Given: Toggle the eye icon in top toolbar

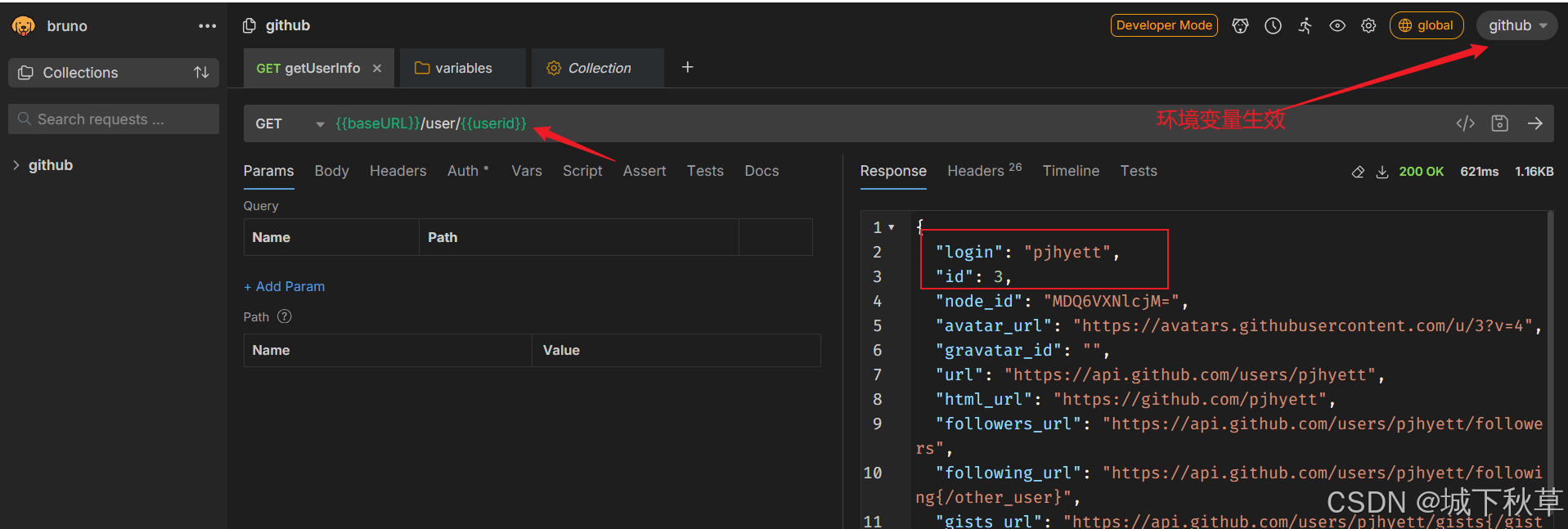Looking at the screenshot, I should coord(1337,26).
